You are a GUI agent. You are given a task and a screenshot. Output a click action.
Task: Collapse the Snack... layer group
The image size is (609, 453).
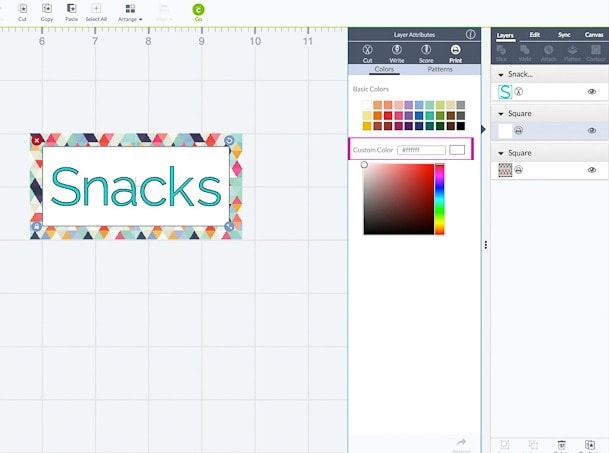pos(501,75)
